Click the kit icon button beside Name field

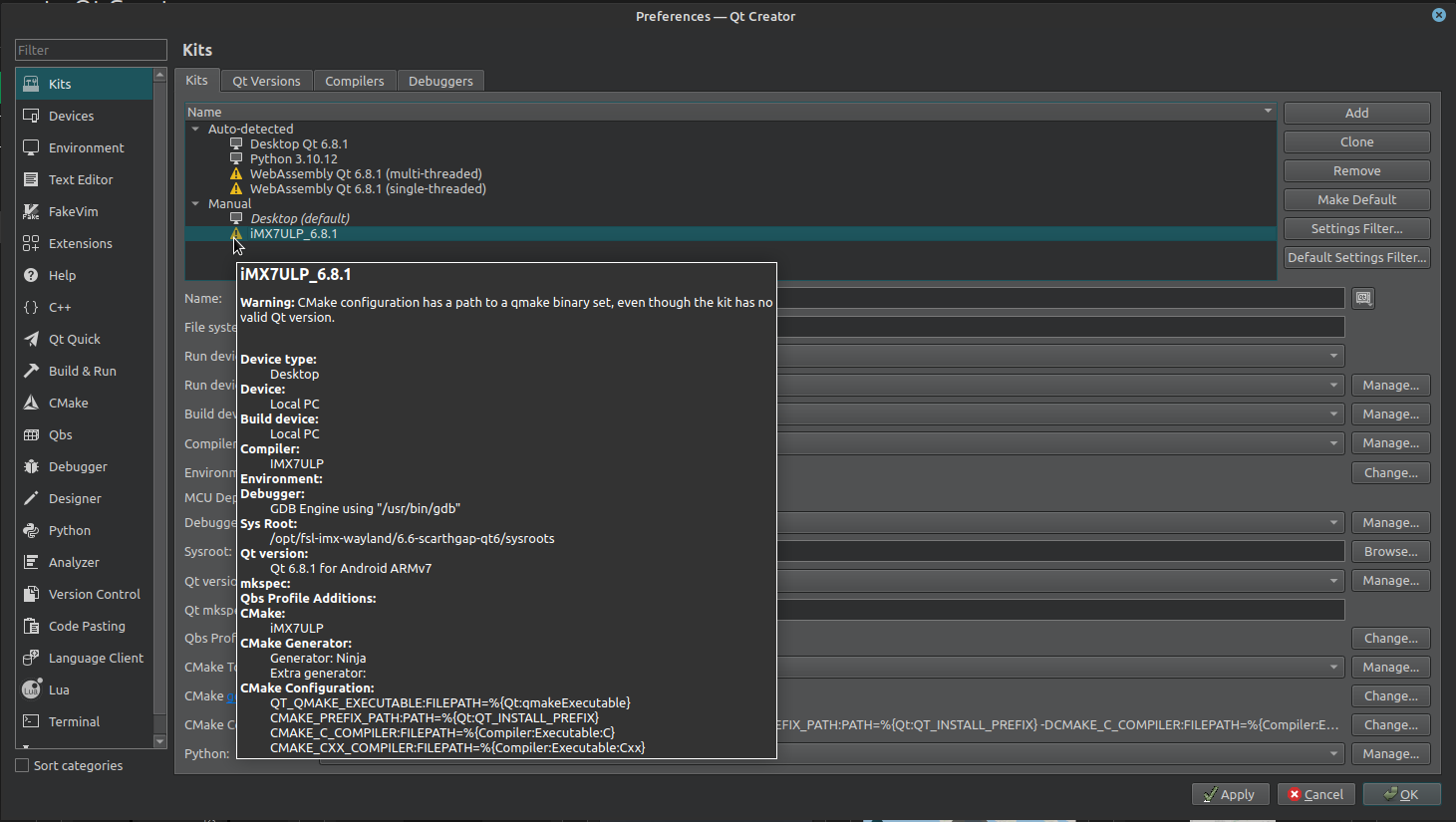tap(1362, 298)
